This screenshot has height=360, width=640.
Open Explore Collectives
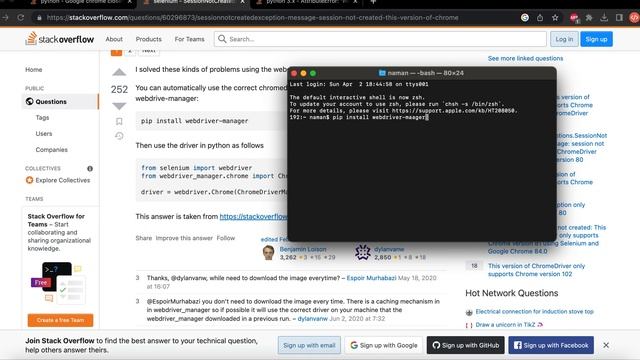pos(58,180)
